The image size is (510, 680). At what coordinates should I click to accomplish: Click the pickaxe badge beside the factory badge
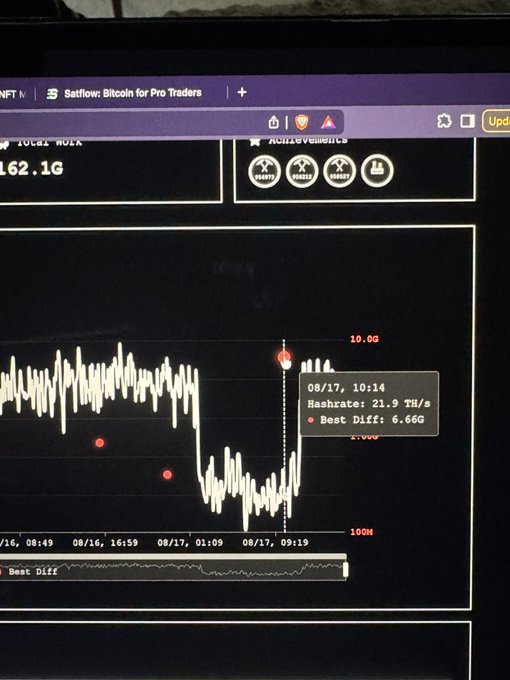coord(340,171)
